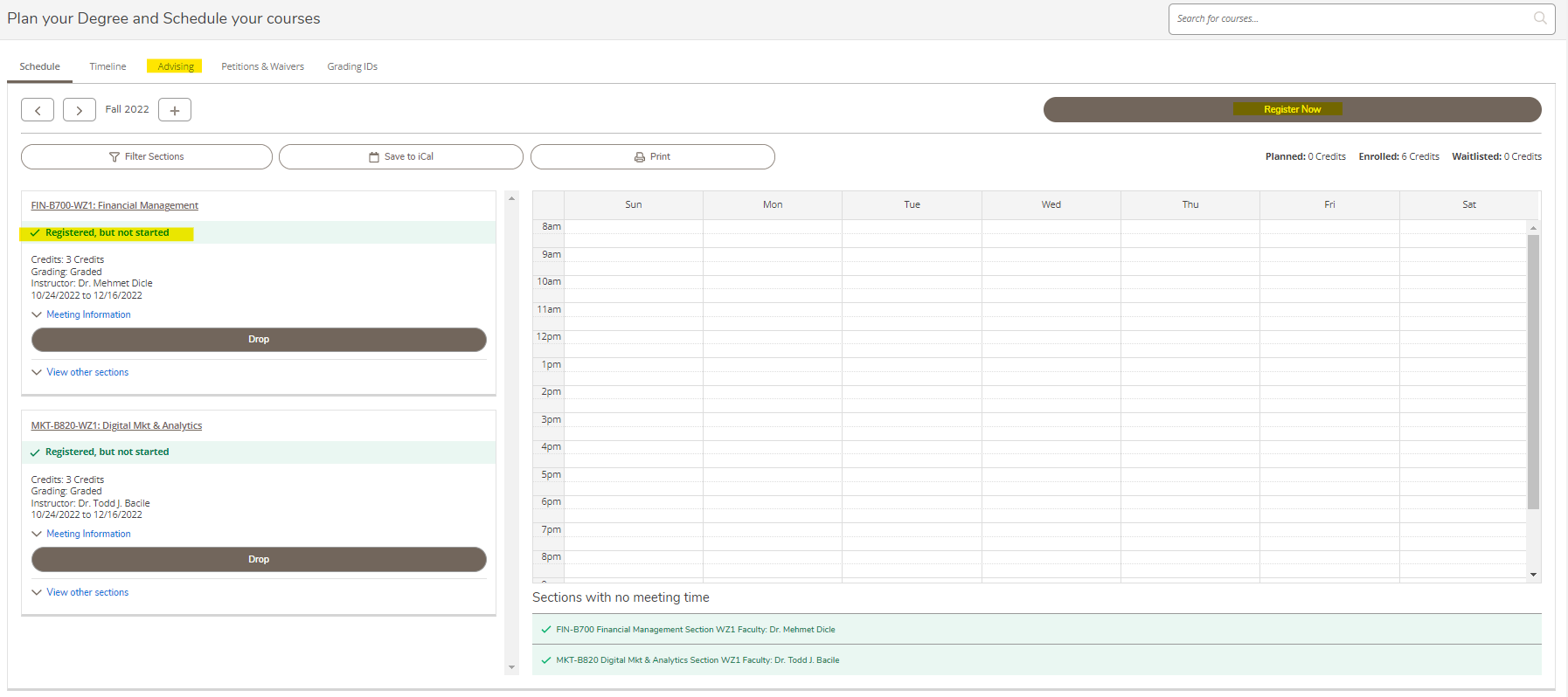Viewport: 1568px width, 697px height.
Task: Save schedule to iCal
Action: point(401,157)
